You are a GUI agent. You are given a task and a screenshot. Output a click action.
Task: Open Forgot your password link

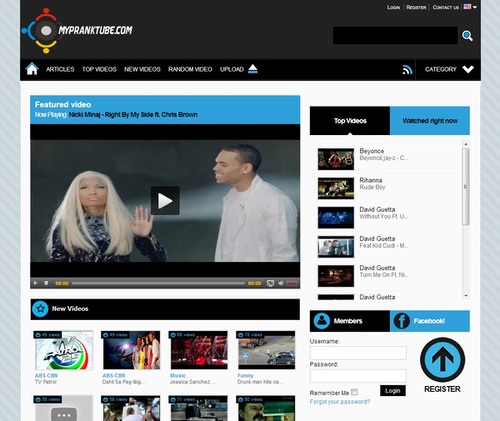point(340,402)
